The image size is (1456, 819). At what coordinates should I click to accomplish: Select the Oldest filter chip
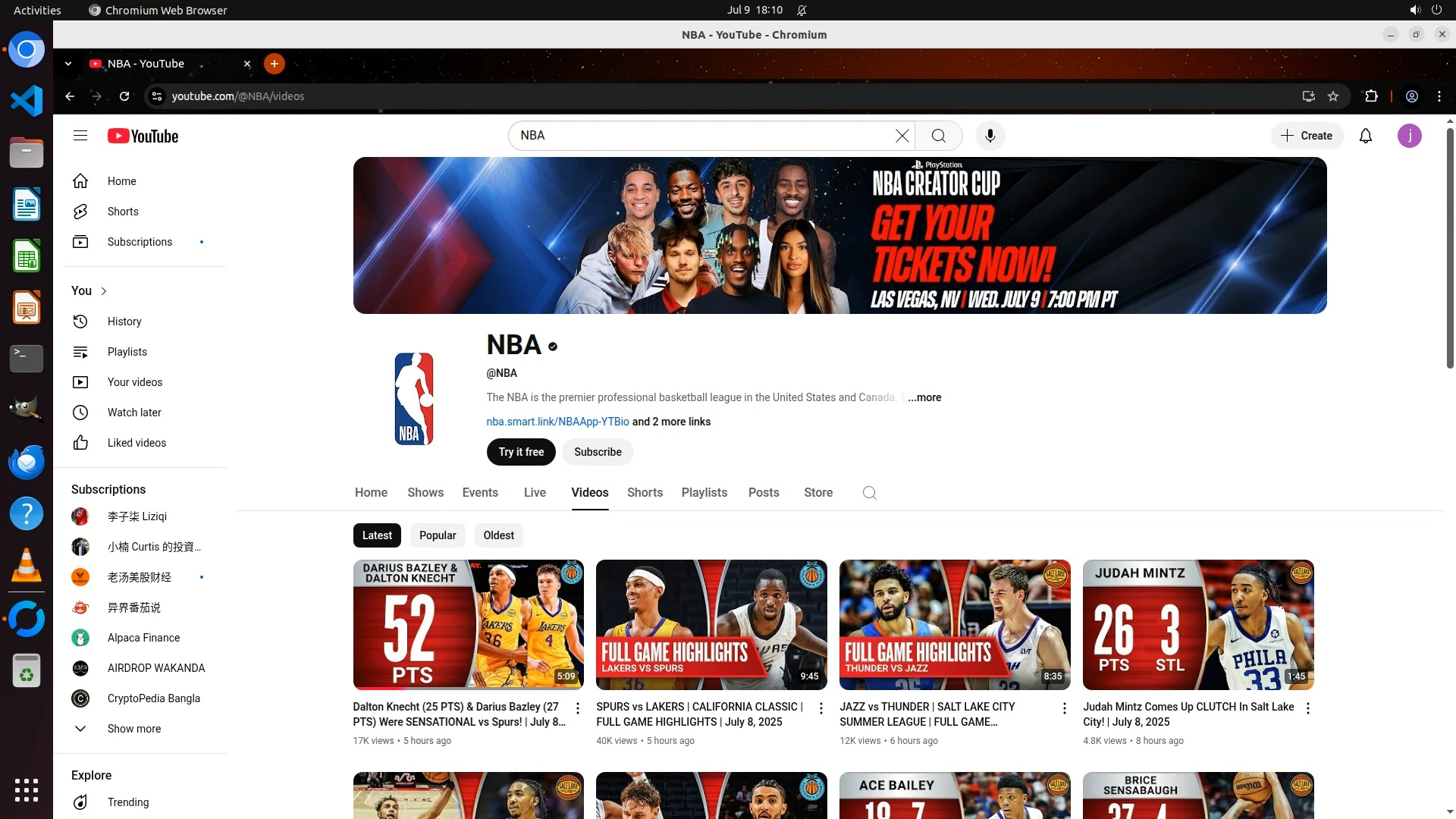click(x=498, y=535)
